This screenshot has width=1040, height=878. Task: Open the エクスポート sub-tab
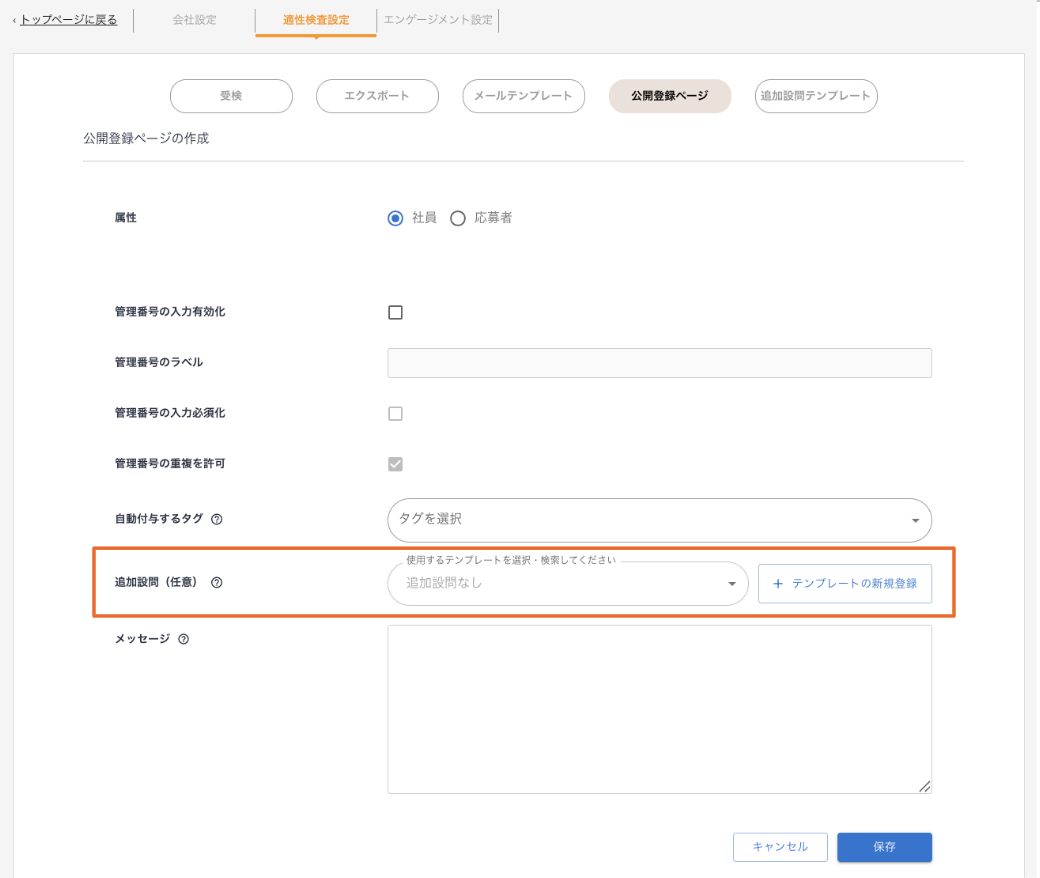pyautogui.click(x=377, y=96)
